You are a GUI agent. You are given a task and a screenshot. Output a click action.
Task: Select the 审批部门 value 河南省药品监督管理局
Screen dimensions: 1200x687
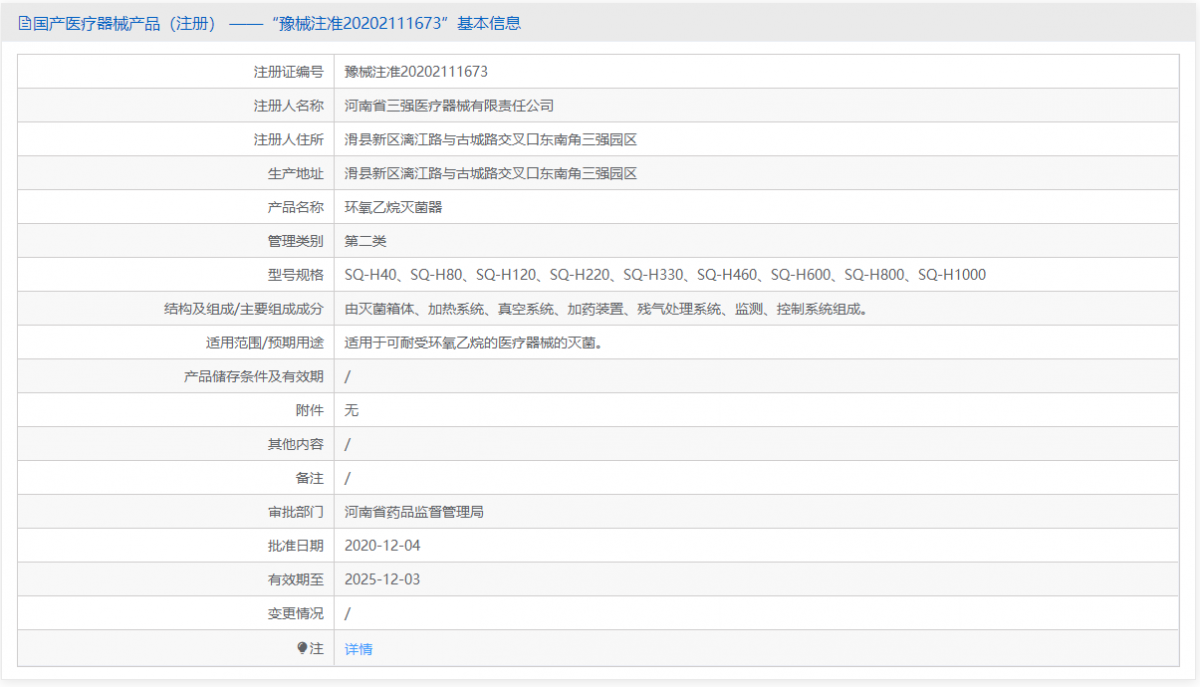(415, 511)
